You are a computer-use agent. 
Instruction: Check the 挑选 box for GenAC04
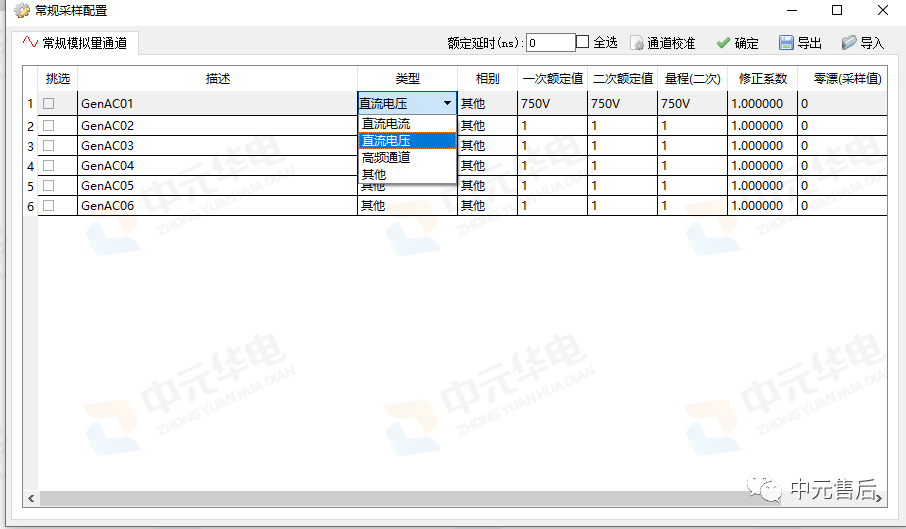pyautogui.click(x=49, y=166)
